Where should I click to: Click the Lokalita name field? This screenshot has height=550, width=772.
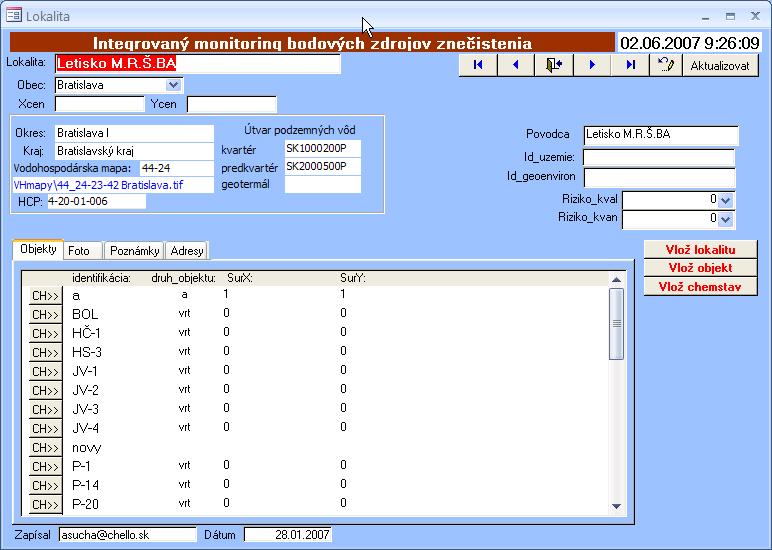[x=197, y=64]
